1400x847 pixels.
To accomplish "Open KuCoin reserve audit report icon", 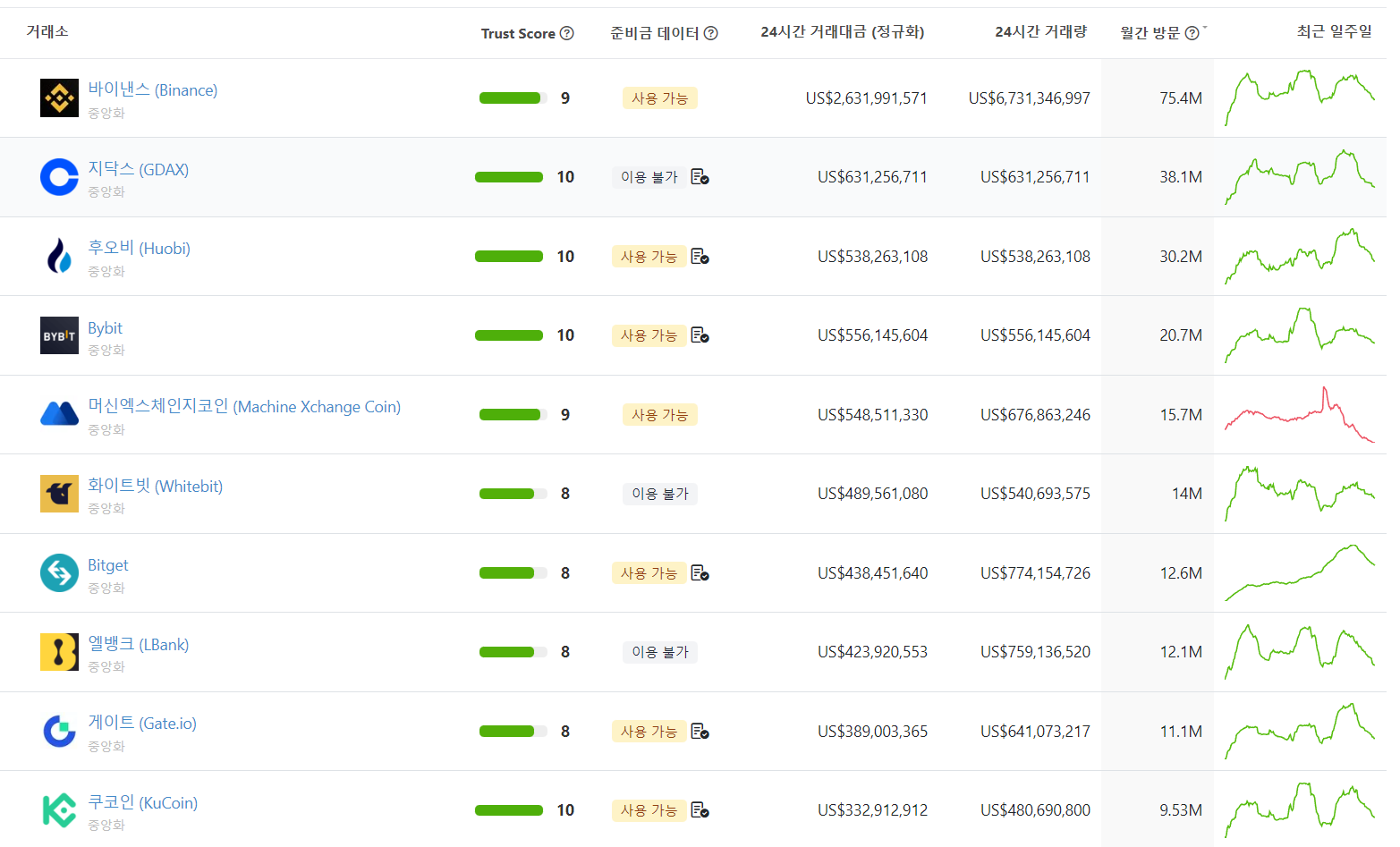I will [700, 810].
